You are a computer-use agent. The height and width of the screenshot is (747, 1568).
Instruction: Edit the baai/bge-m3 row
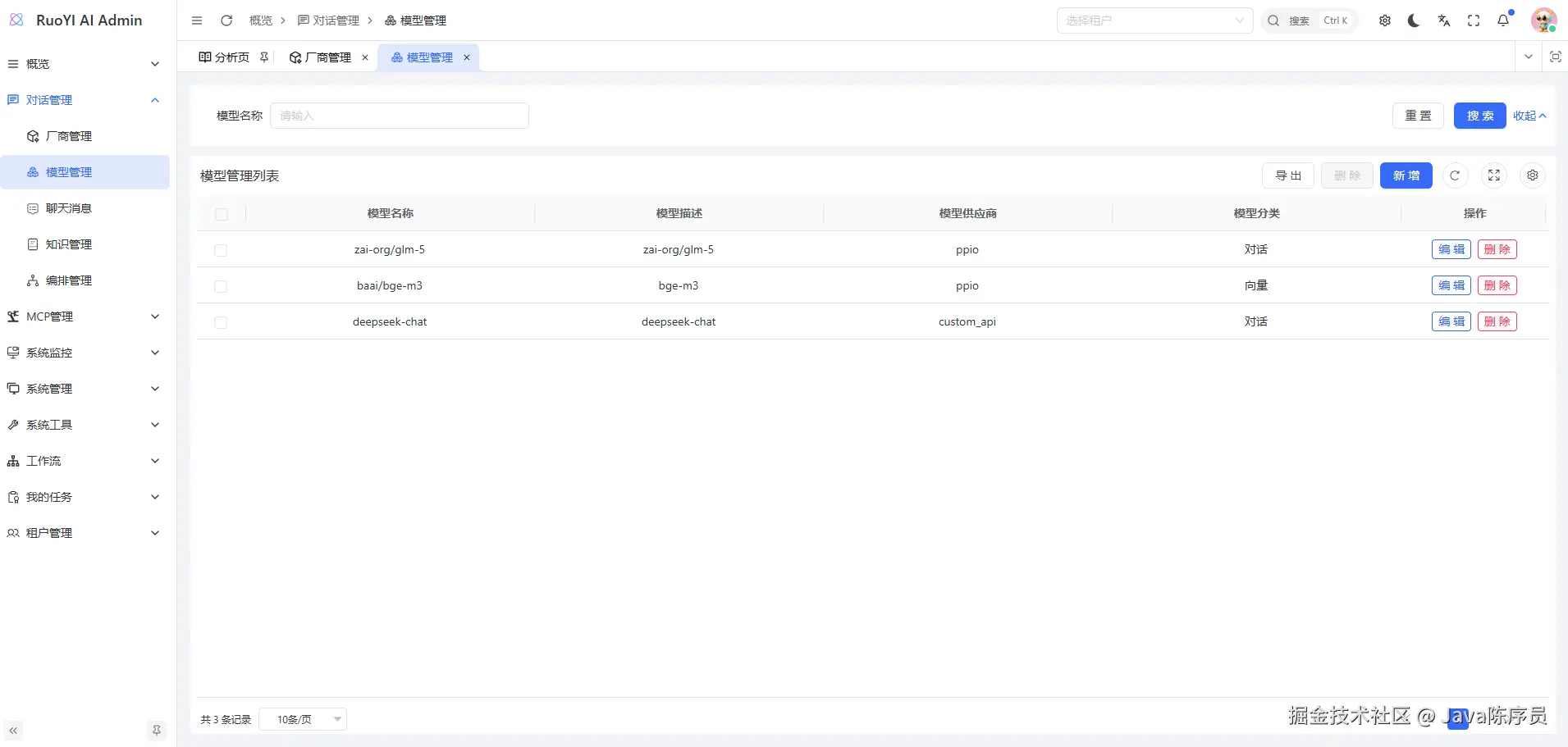coord(1451,285)
